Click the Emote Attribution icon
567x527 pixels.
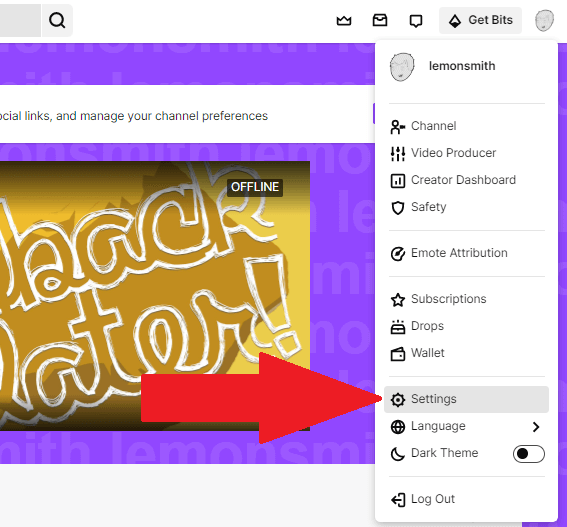398,254
